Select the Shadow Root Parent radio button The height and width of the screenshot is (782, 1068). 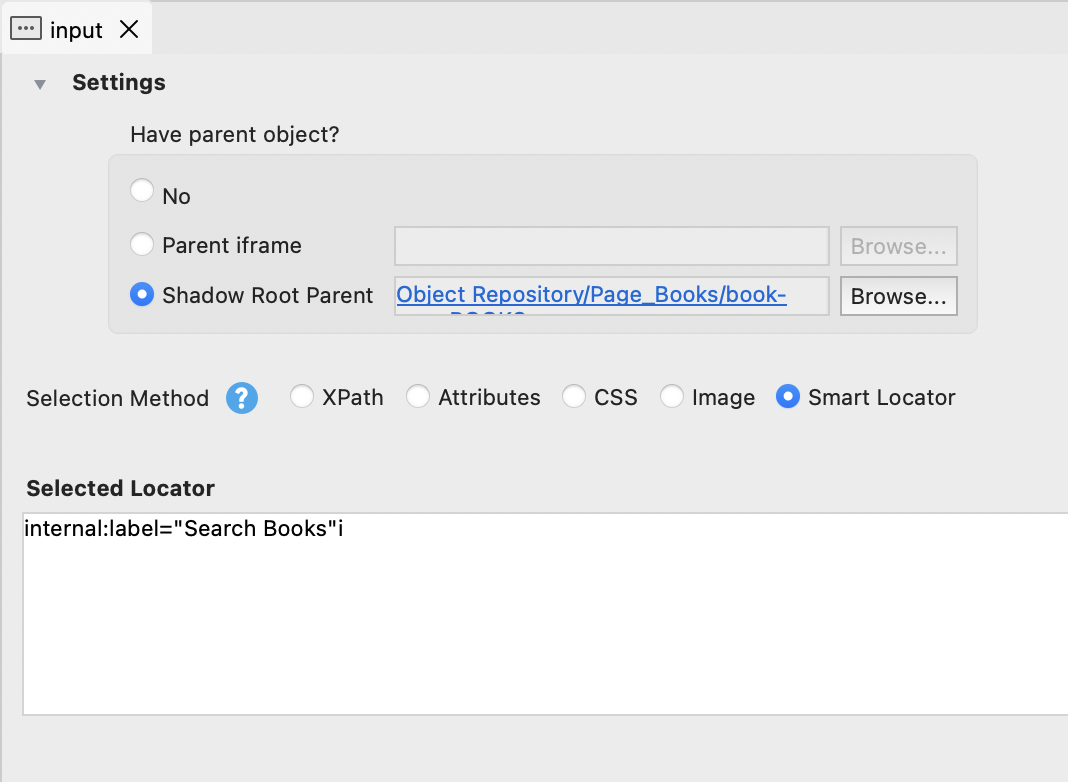(143, 295)
